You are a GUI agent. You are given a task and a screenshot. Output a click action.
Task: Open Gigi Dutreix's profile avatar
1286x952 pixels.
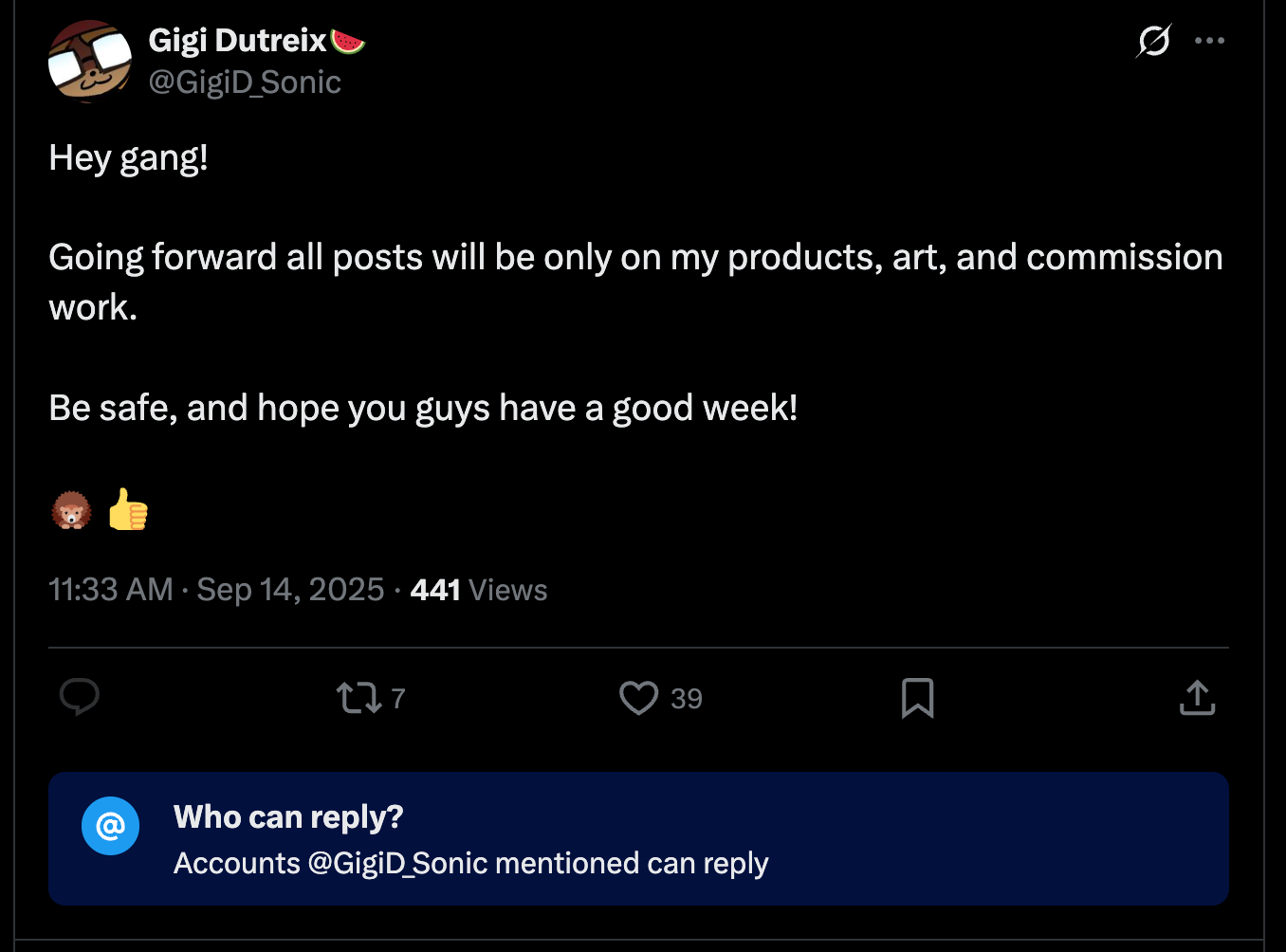(x=90, y=62)
